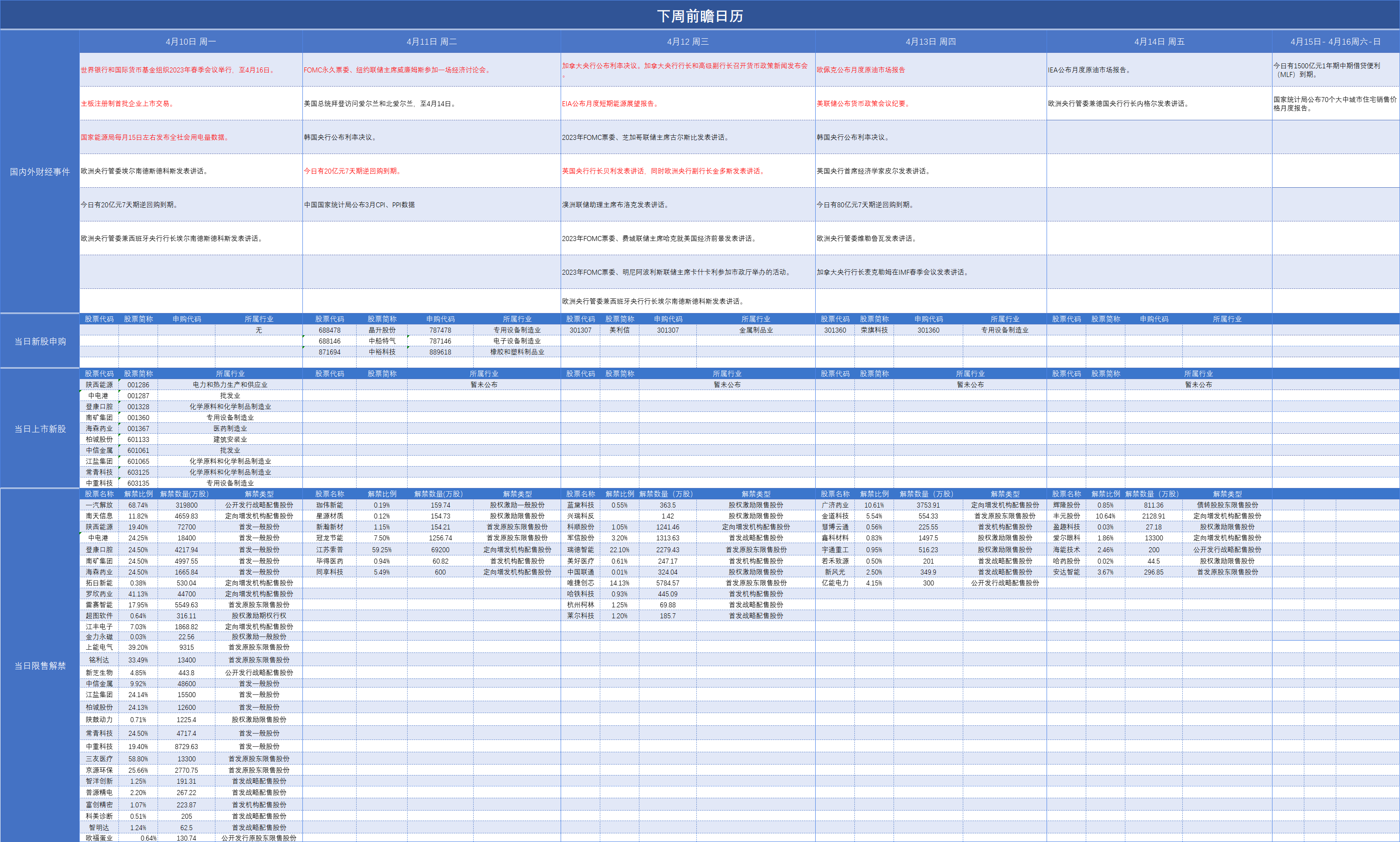Screen dimensions: 1400x842
Task: Click the 当日上市新股 row label
Action: pos(40,428)
